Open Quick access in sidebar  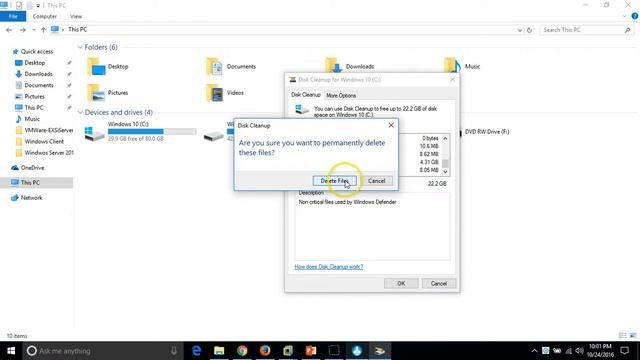tap(37, 51)
